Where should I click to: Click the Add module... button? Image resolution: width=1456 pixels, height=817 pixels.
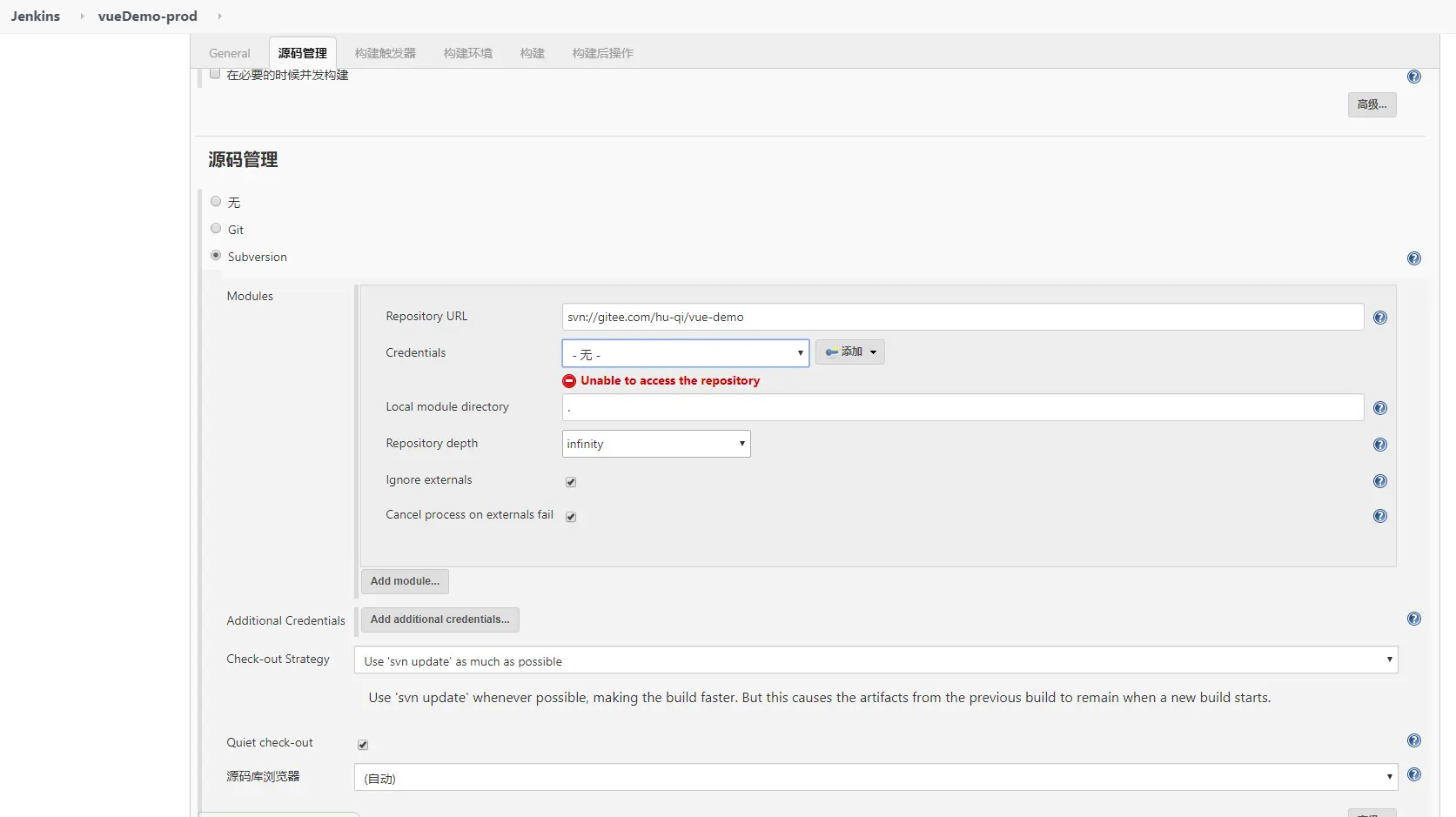pyautogui.click(x=405, y=581)
